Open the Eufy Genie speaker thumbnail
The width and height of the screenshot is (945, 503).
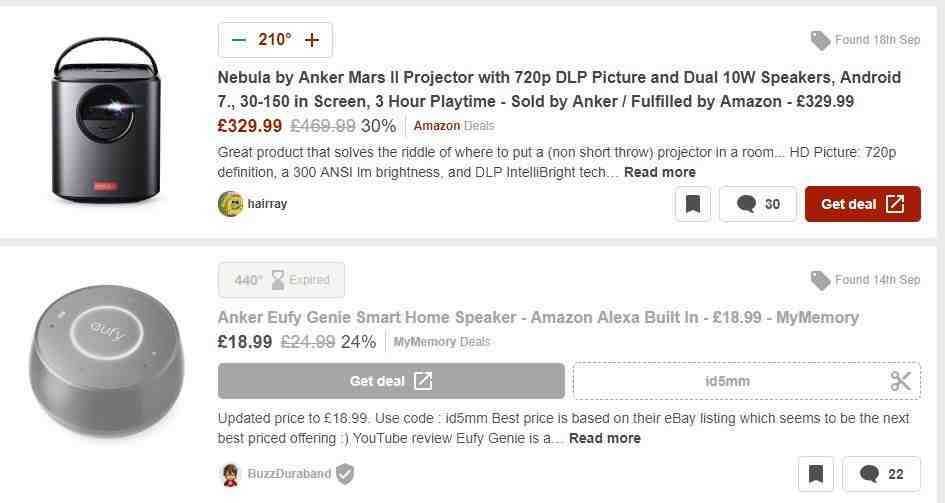pos(106,368)
